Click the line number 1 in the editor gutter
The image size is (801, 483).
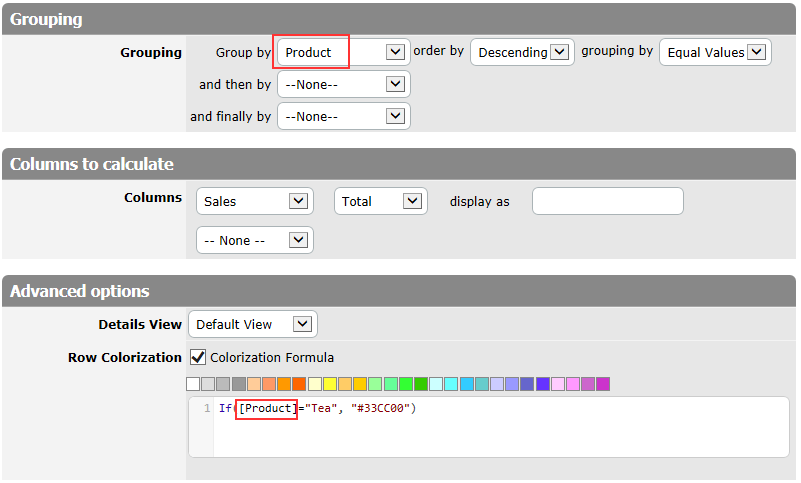[207, 408]
